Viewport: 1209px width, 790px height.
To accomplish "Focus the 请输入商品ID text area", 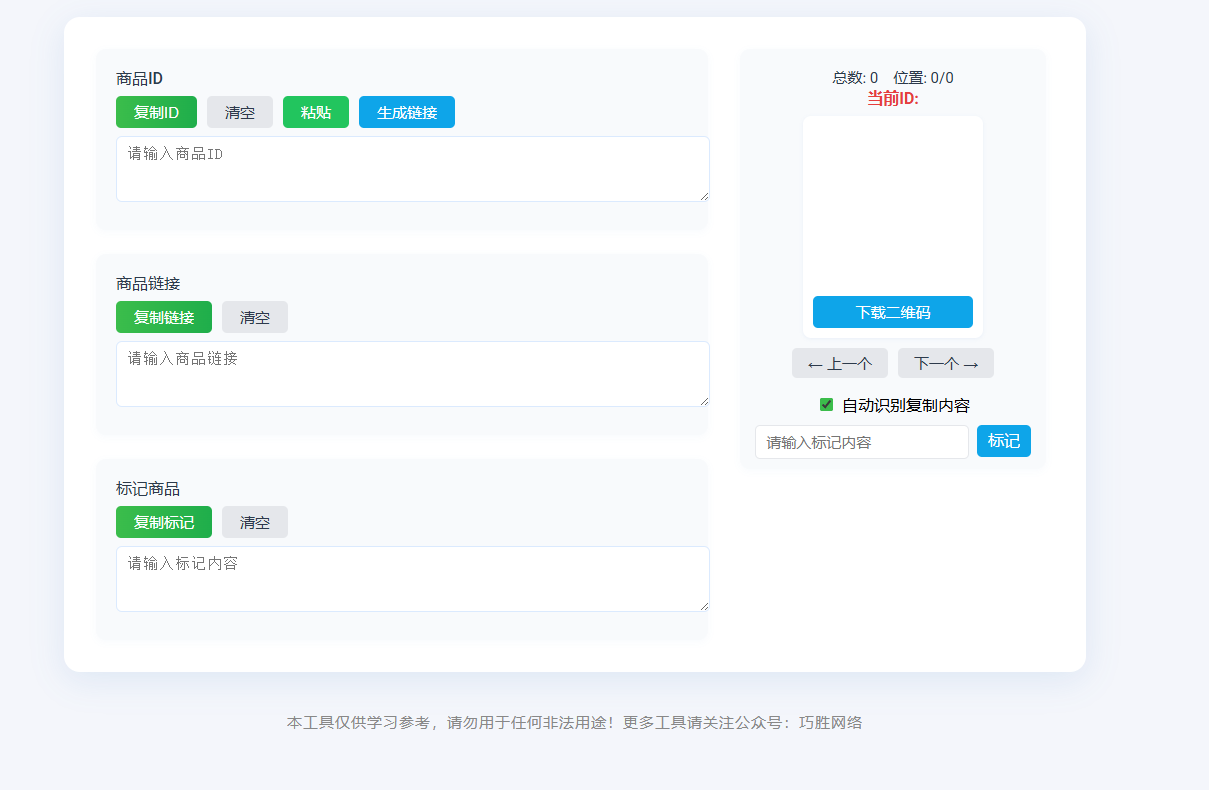I will point(412,169).
